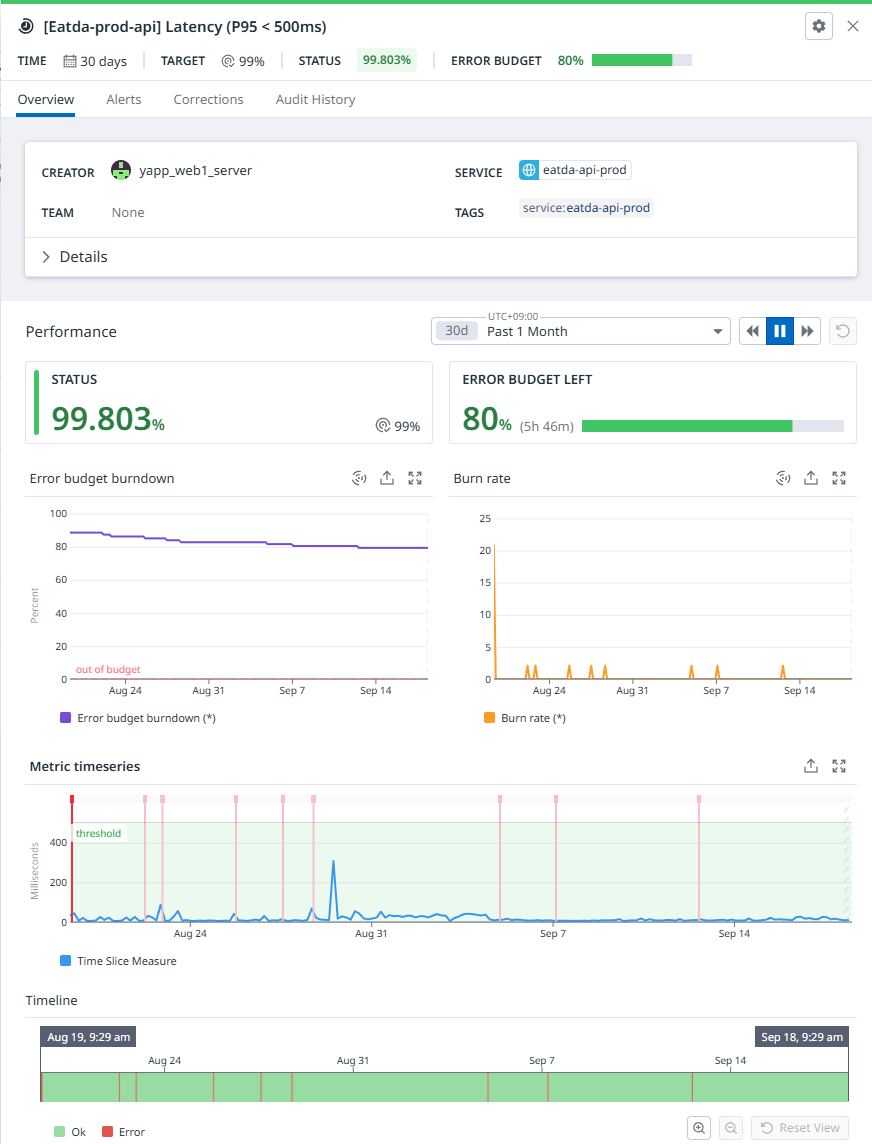Click the 5h 46m remaining budget text
Viewport: 872px width, 1144px height.
(547, 426)
